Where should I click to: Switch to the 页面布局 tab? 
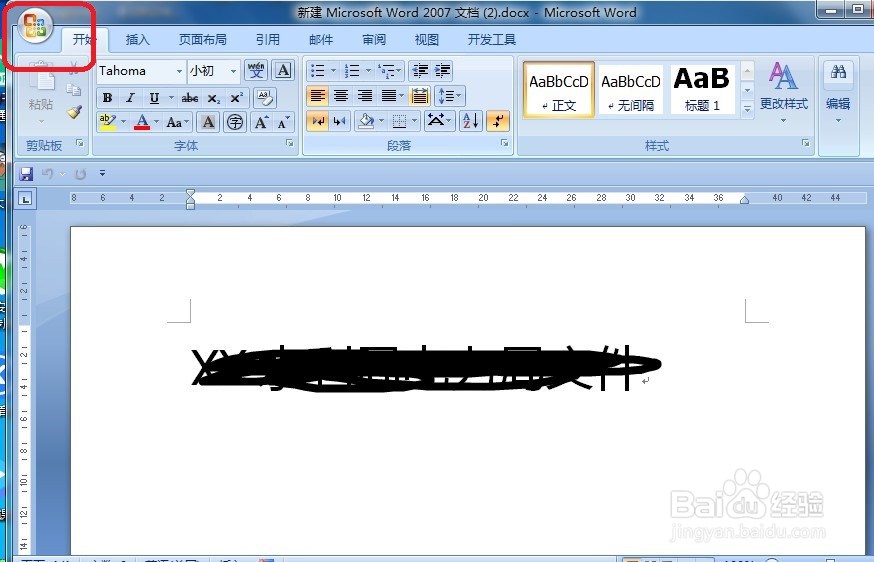tap(202, 40)
